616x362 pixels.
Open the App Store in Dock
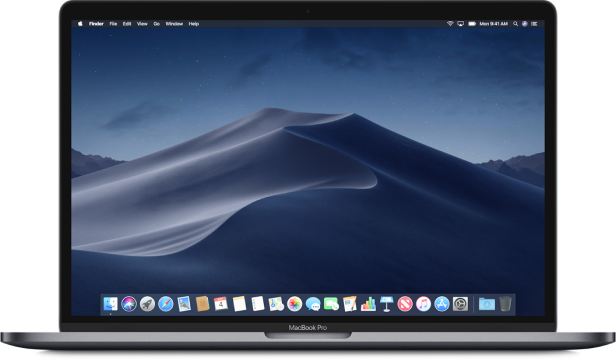(442, 304)
